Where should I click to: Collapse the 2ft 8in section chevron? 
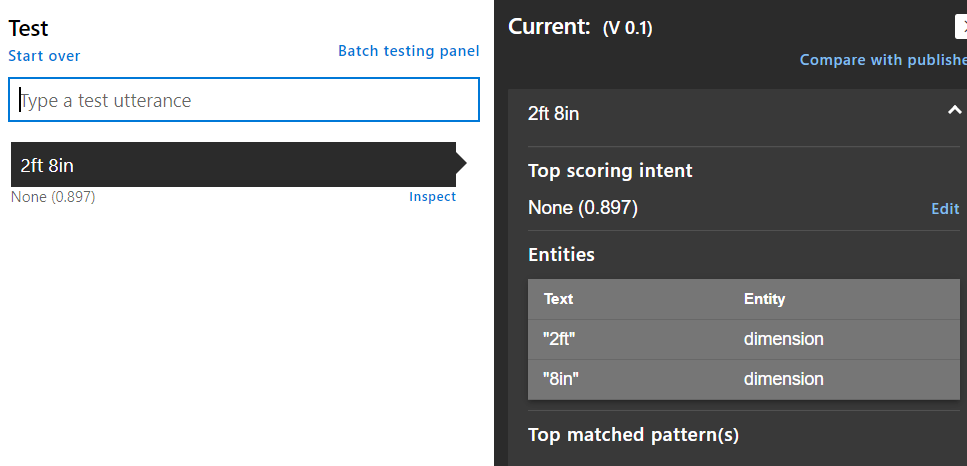point(954,111)
